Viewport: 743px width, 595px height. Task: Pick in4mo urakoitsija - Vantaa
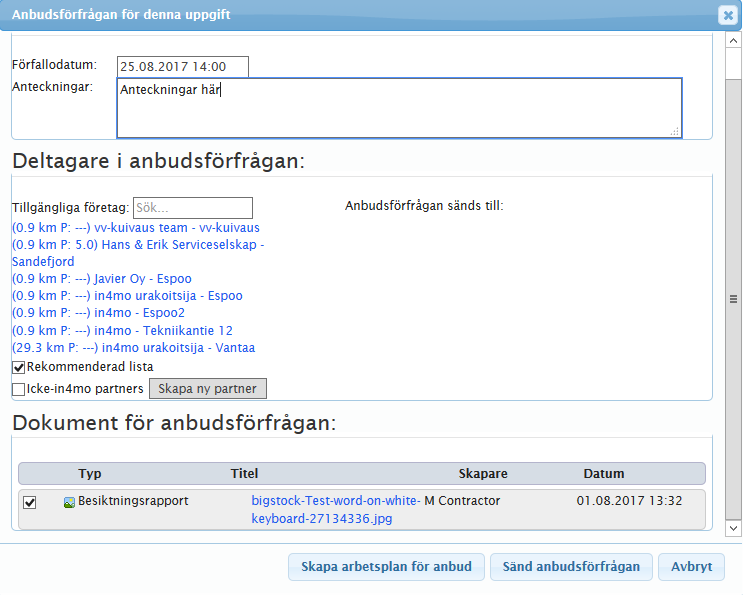coord(133,348)
